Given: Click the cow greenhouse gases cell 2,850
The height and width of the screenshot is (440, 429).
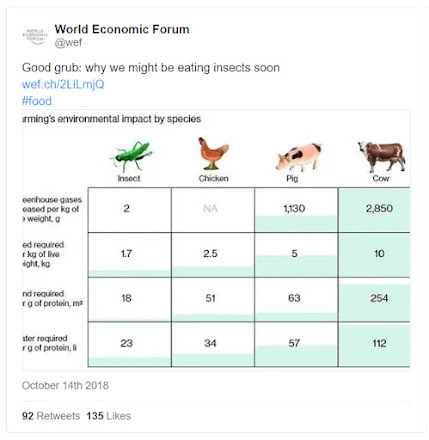Looking at the screenshot, I should click(x=374, y=210).
